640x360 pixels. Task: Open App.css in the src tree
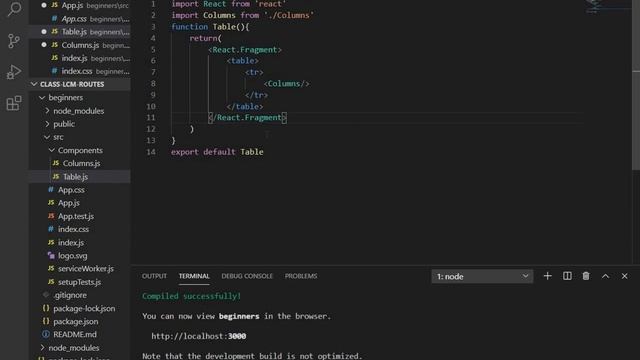point(80,190)
